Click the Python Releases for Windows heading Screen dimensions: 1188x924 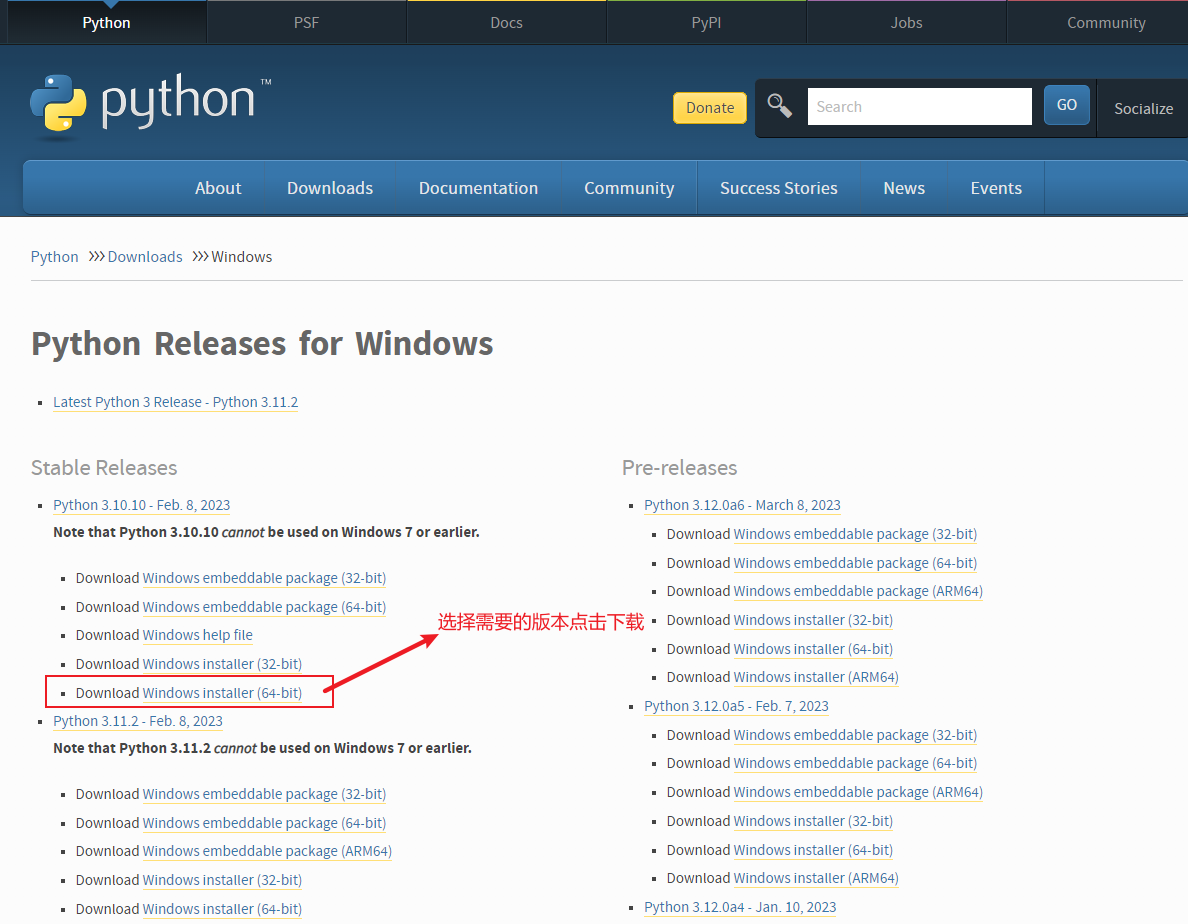262,344
